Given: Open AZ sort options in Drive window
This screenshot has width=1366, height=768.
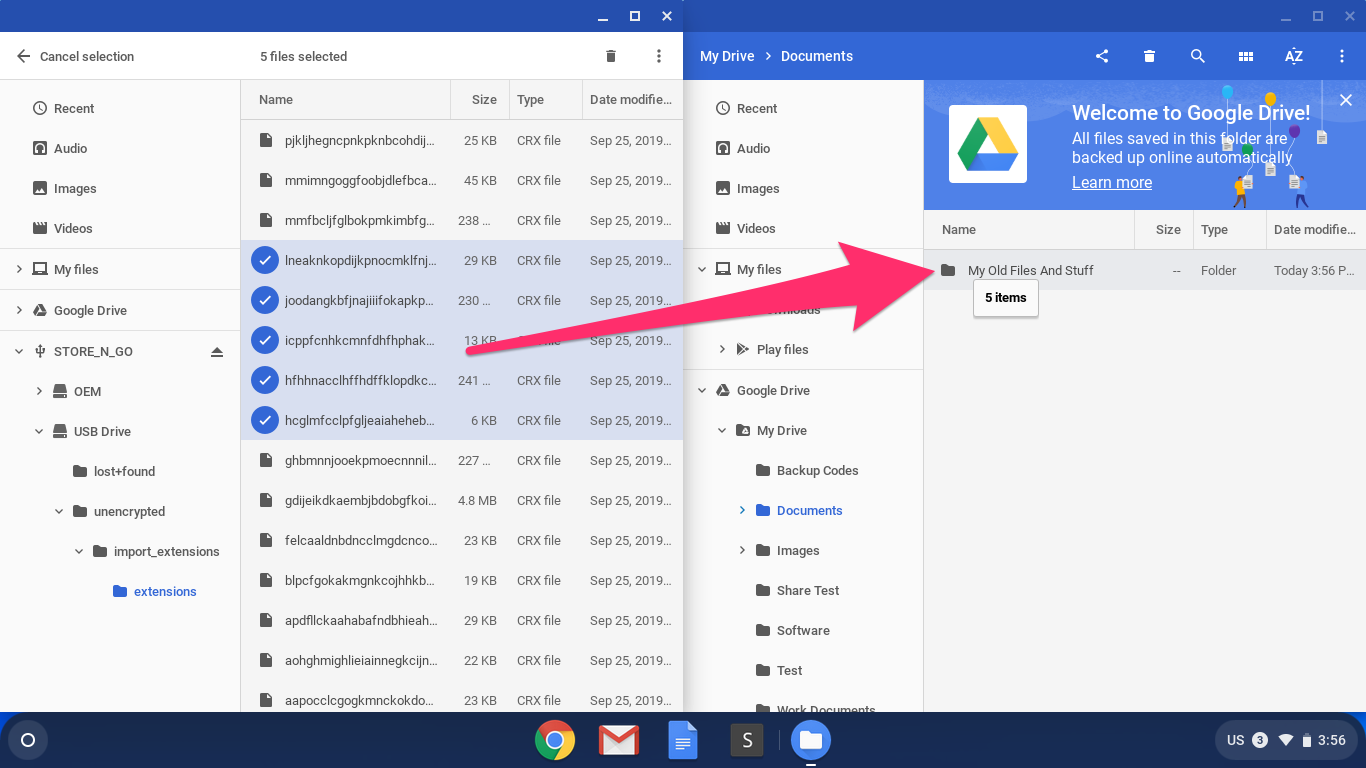Looking at the screenshot, I should click(x=1294, y=56).
